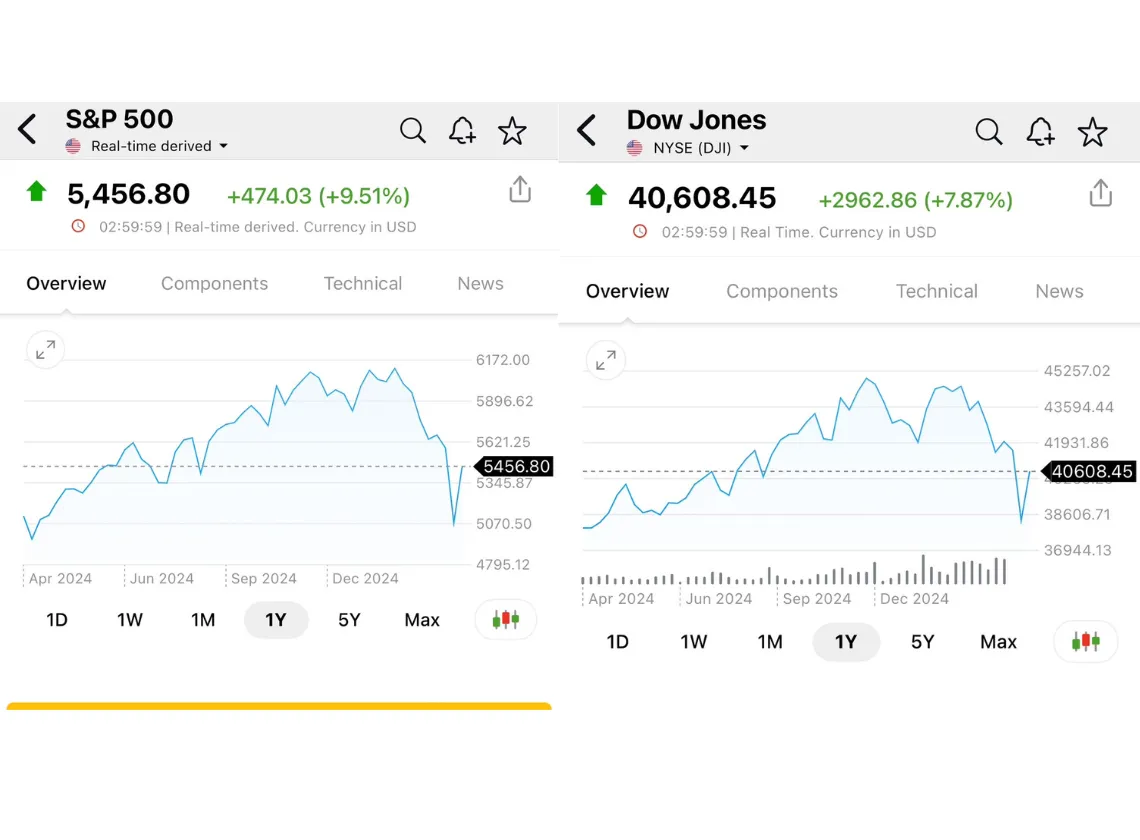
Task: Click the +474.03 (+9.51%) change value
Action: click(x=318, y=196)
